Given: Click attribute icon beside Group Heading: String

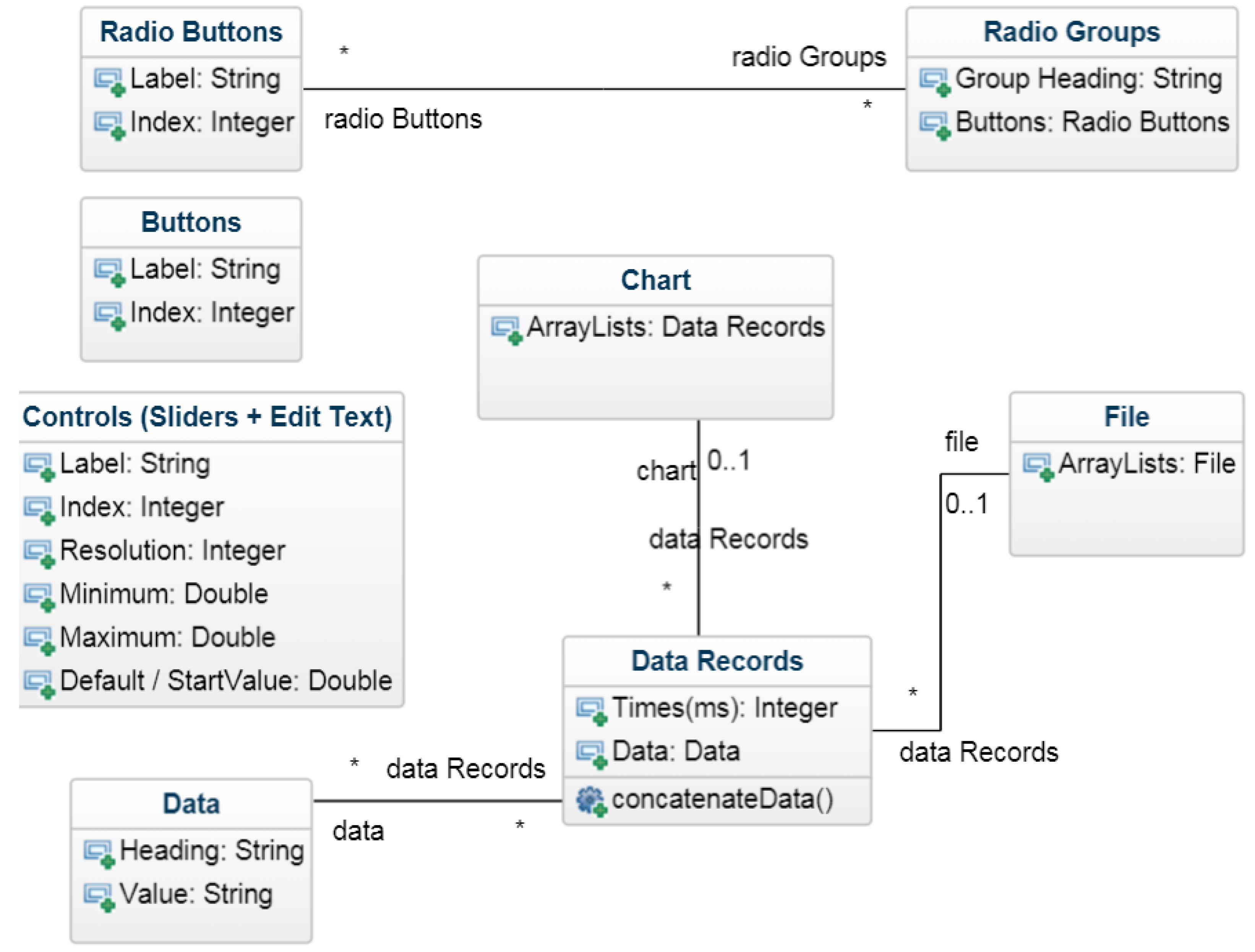Looking at the screenshot, I should click(934, 81).
